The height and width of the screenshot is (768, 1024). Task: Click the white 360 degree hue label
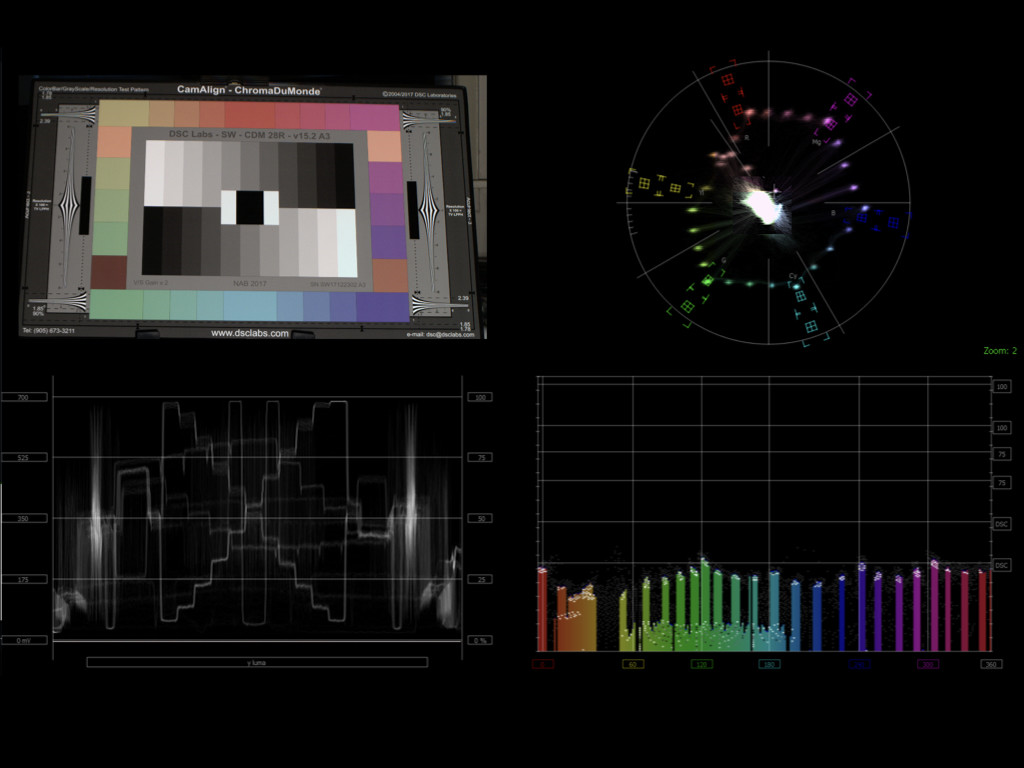point(991,664)
